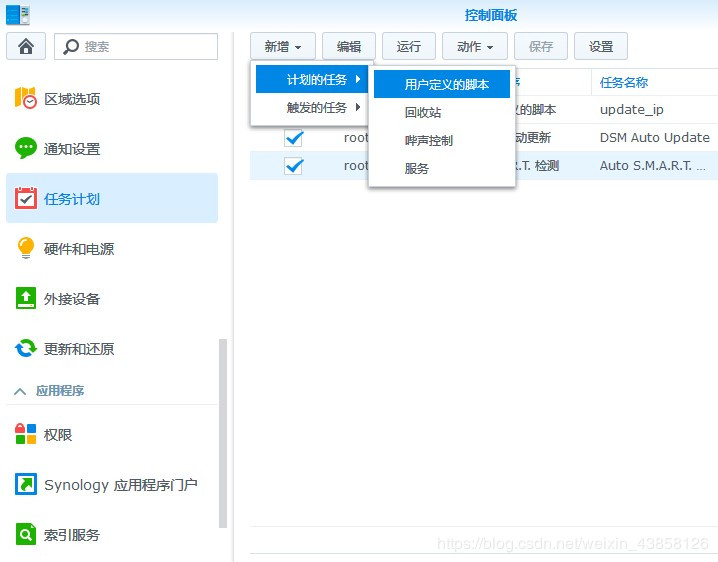Image resolution: width=718 pixels, height=562 pixels.
Task: Open 更新和还原 update and restore icon
Action: pos(26,348)
